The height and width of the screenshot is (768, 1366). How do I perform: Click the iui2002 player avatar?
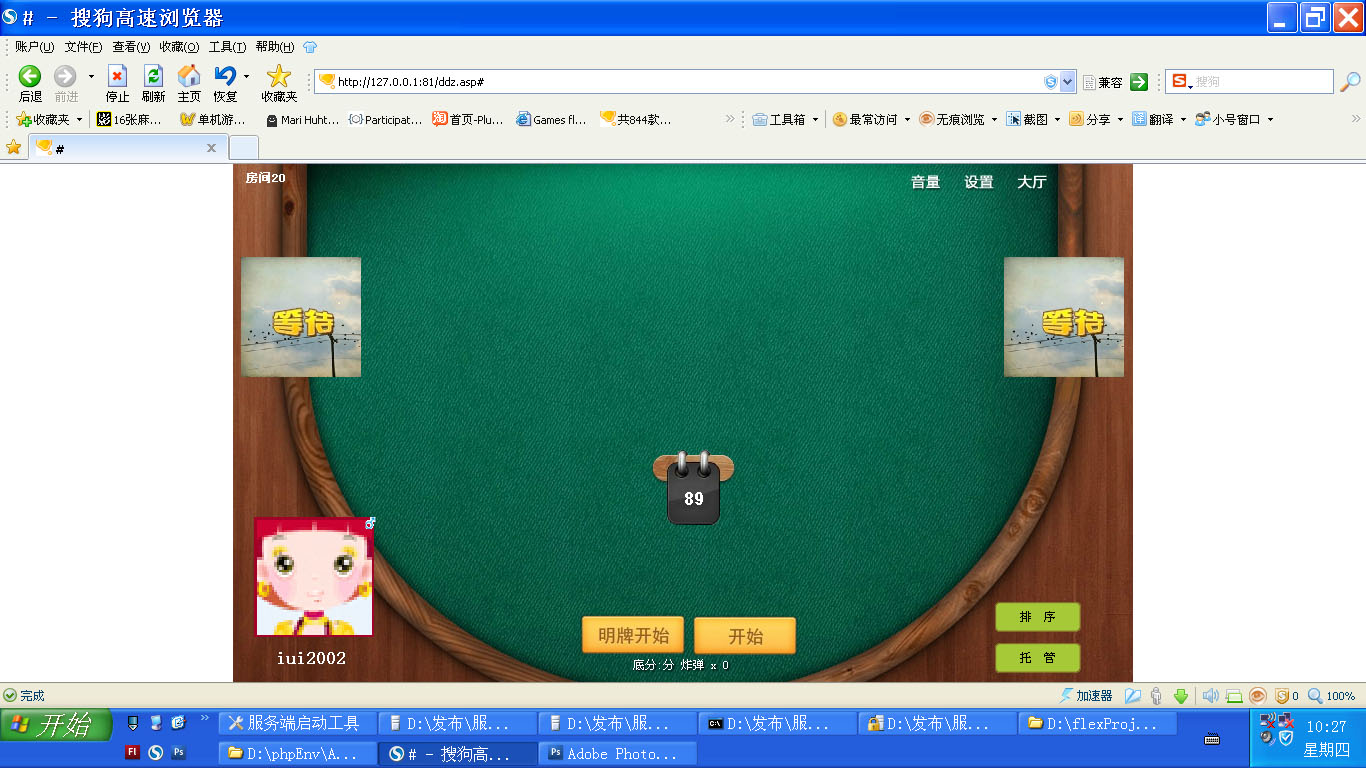[314, 577]
